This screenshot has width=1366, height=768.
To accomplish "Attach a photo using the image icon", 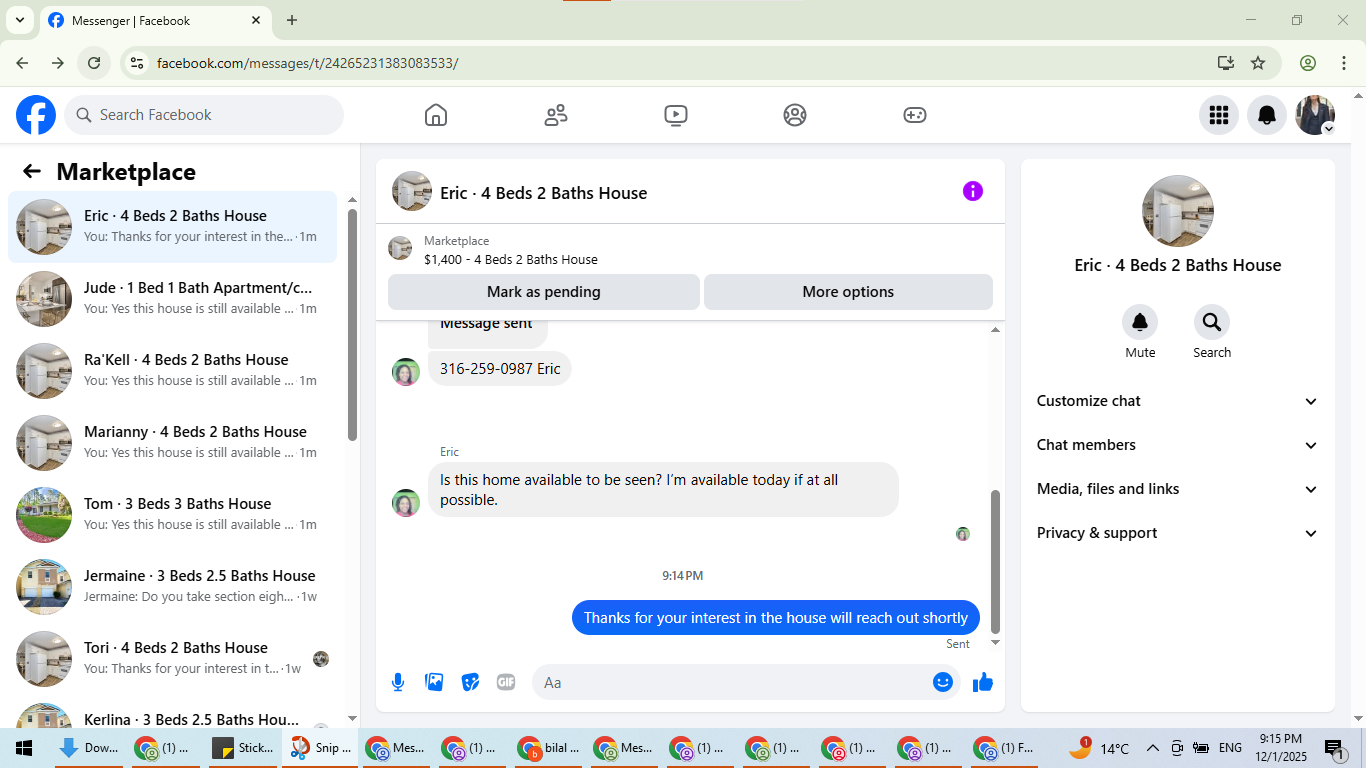I will coord(434,682).
